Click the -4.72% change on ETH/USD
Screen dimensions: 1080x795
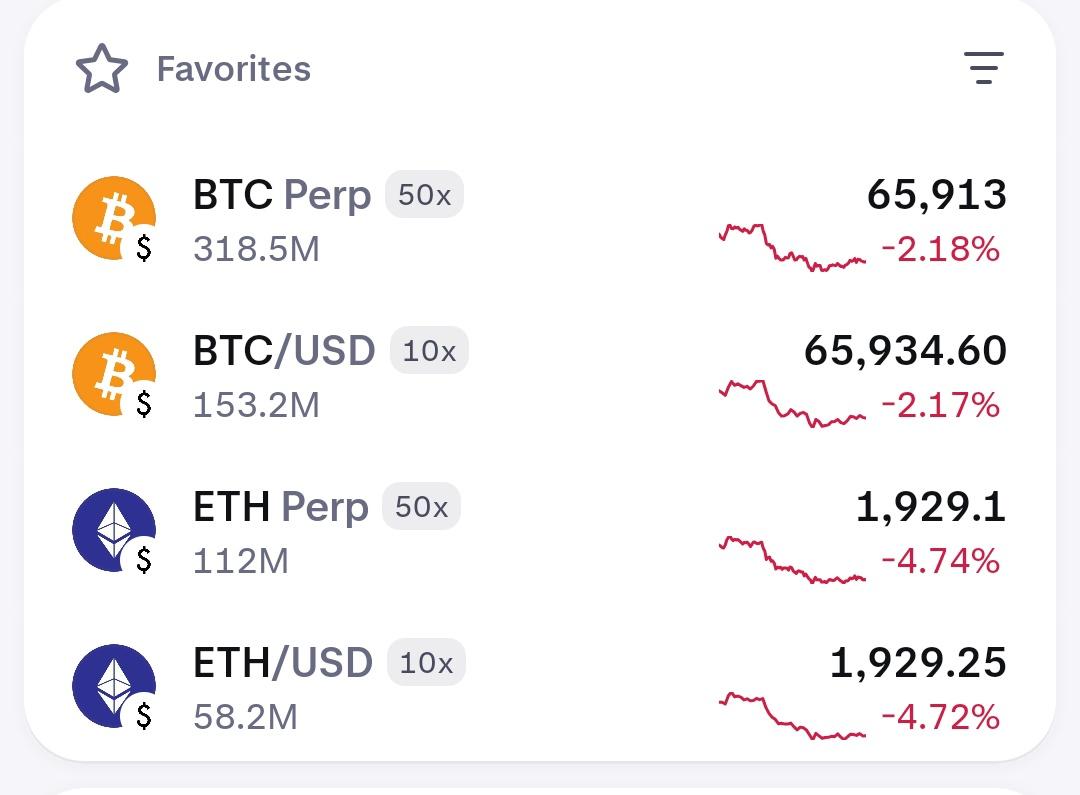940,717
